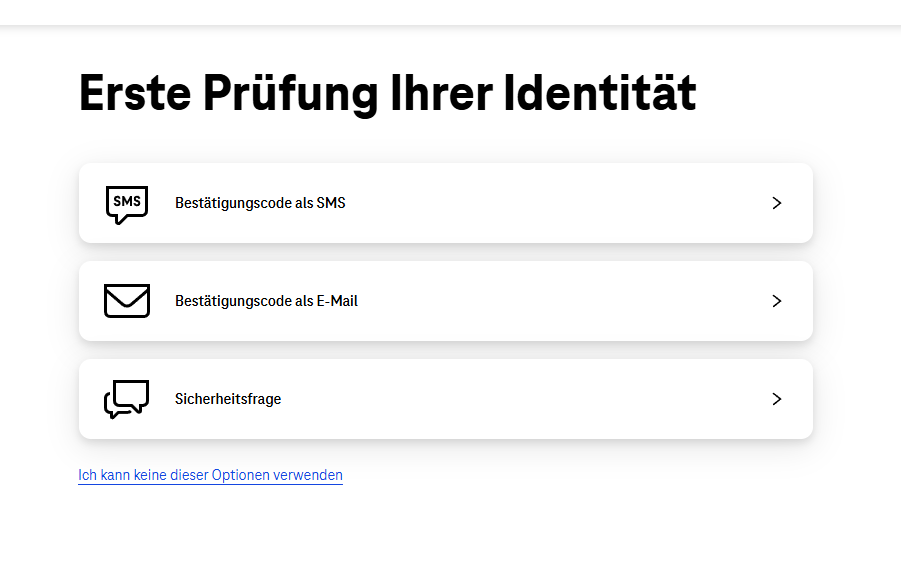Image resolution: width=901 pixels, height=575 pixels.
Task: Open the chevron on the SMS row
Action: coord(777,203)
